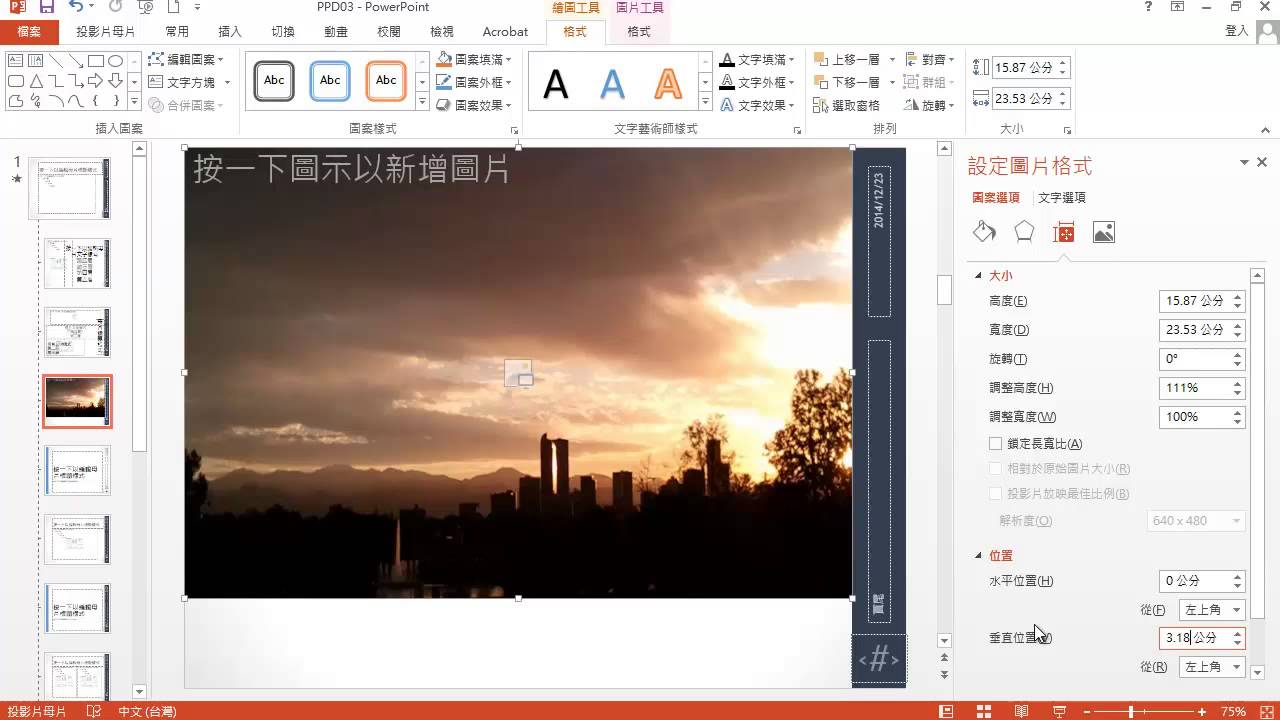Select the right arrow shape
The image size is (1280, 720).
(96, 81)
